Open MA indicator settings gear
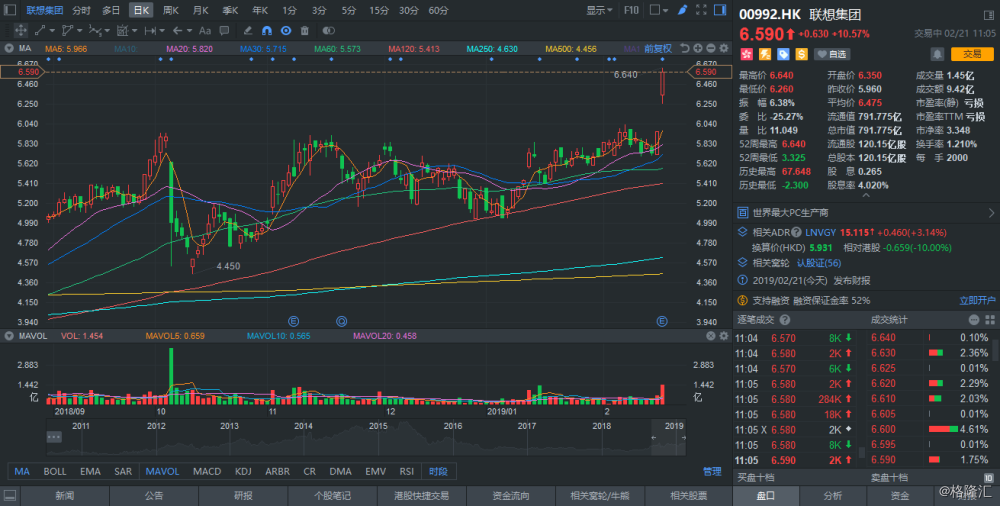 [x=724, y=48]
